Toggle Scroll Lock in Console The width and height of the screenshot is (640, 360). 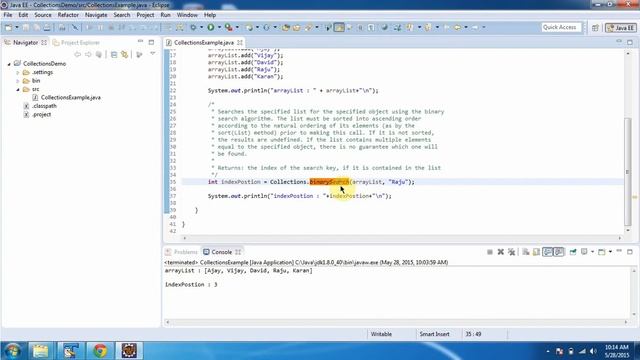pos(536,252)
